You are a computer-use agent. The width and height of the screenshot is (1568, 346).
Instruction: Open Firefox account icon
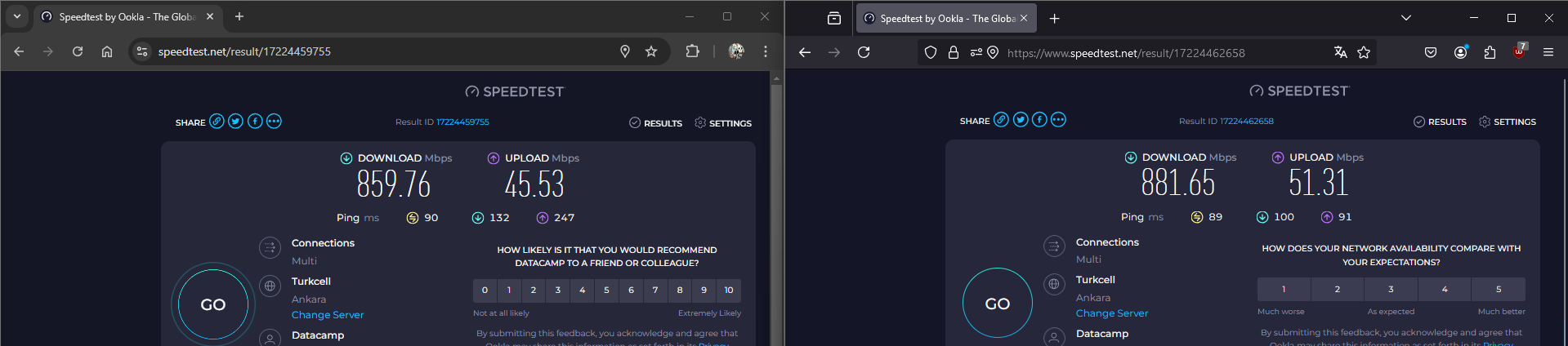click(1461, 52)
